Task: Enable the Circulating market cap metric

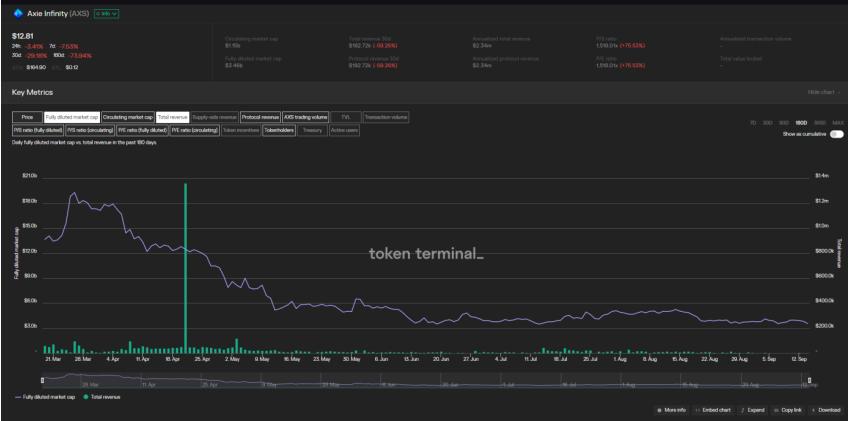Action: [x=127, y=117]
